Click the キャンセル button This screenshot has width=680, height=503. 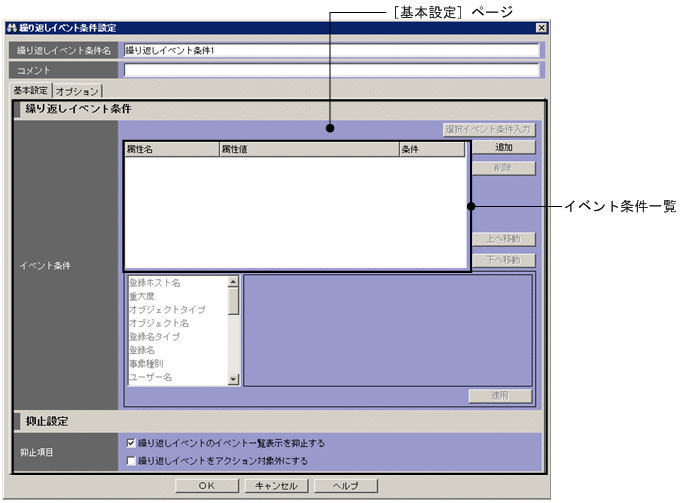(276, 486)
